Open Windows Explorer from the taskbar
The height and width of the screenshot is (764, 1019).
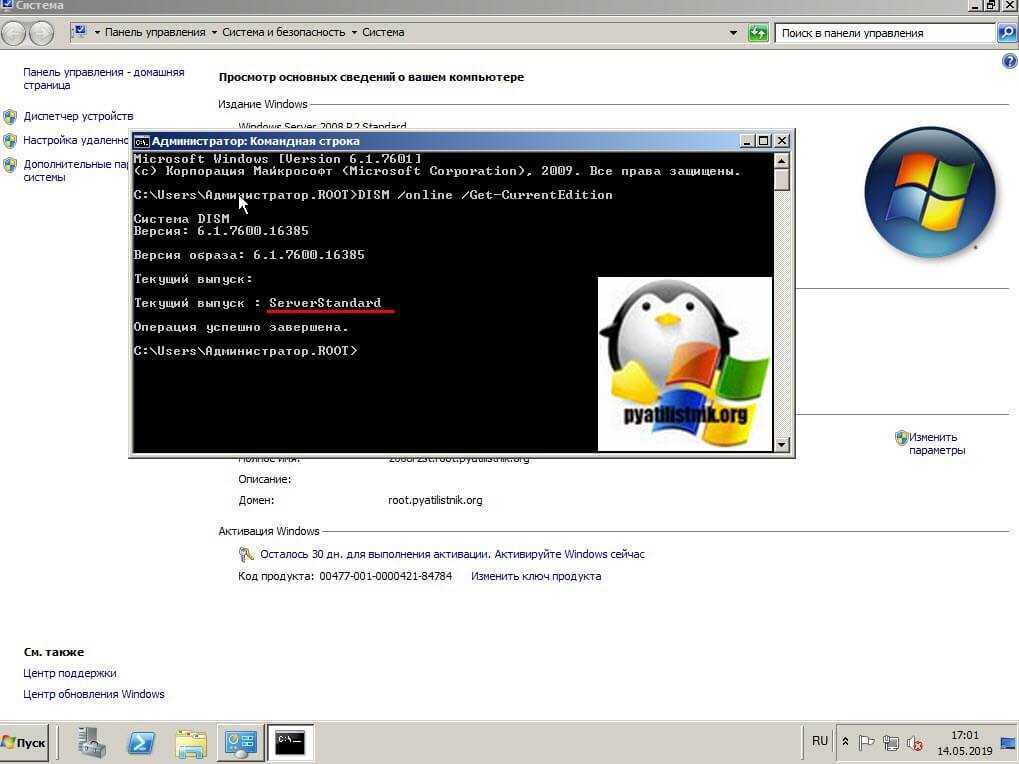[190, 742]
